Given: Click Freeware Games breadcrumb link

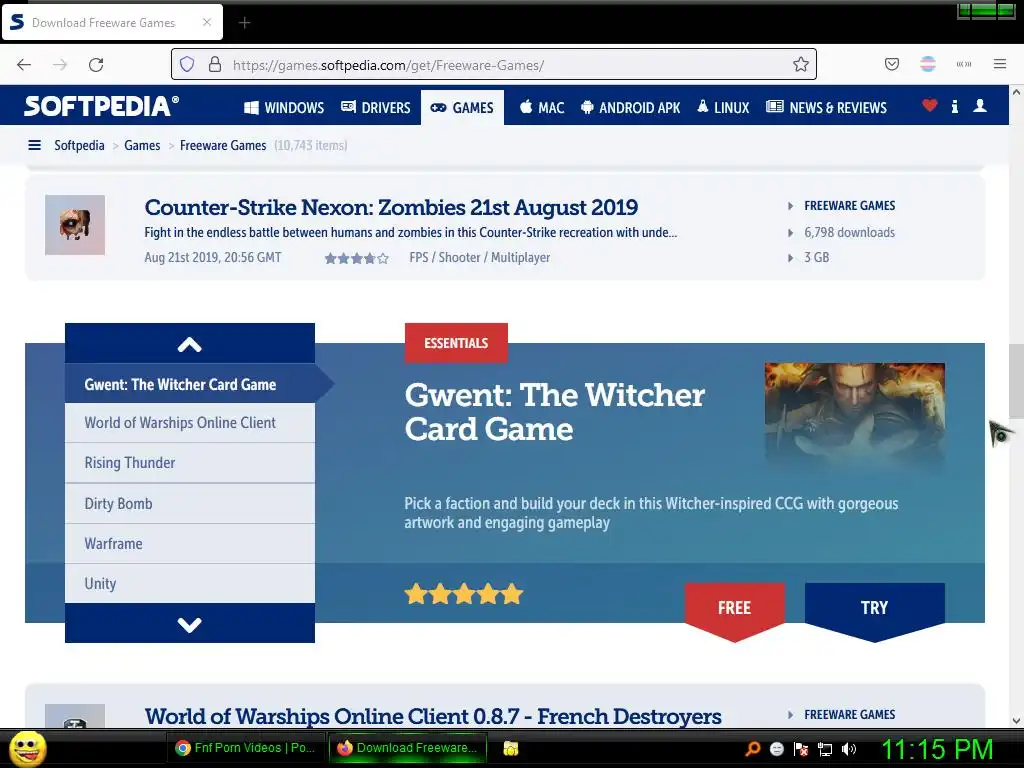Looking at the screenshot, I should click(x=223, y=145).
